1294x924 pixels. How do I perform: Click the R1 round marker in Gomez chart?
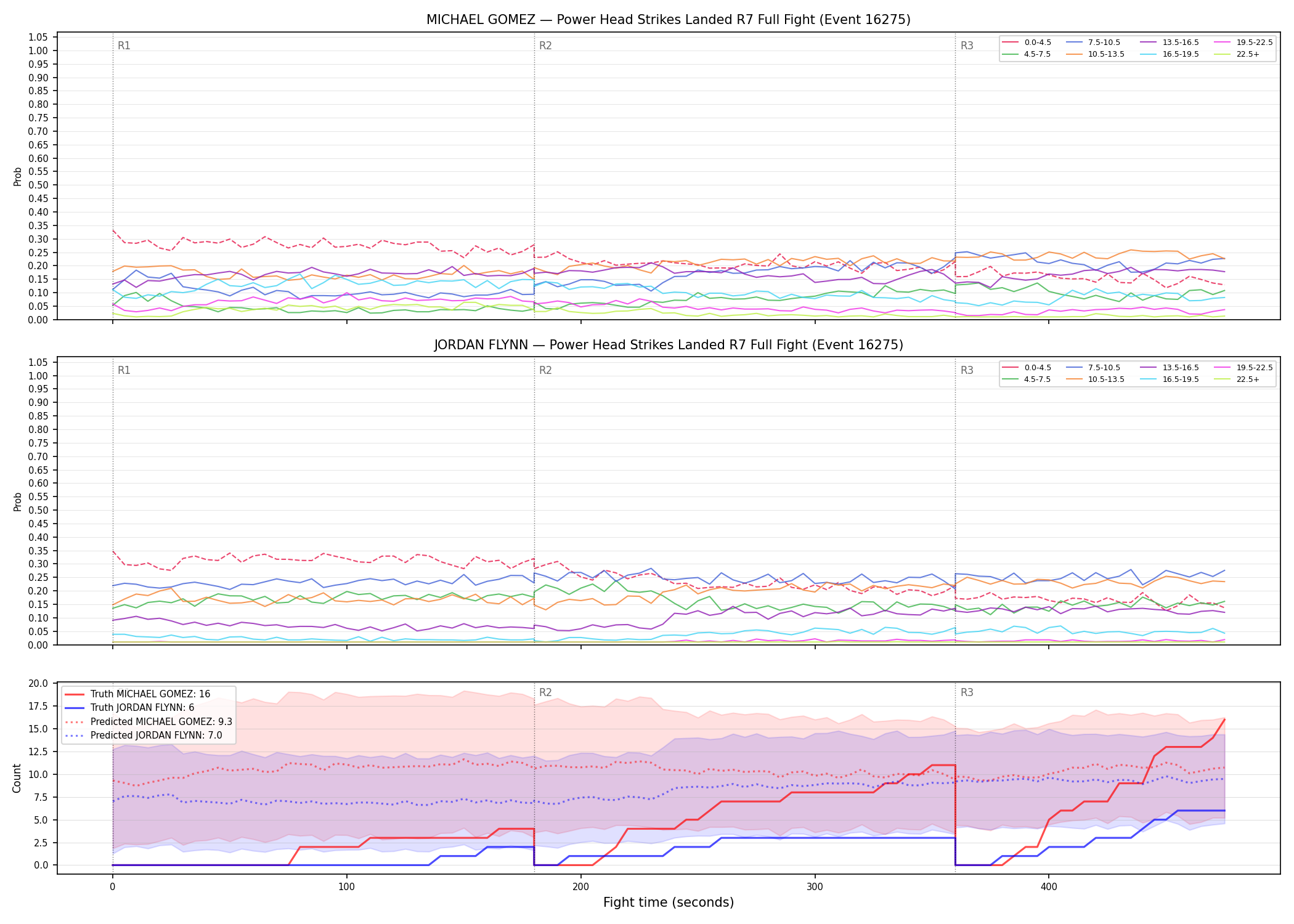(124, 46)
